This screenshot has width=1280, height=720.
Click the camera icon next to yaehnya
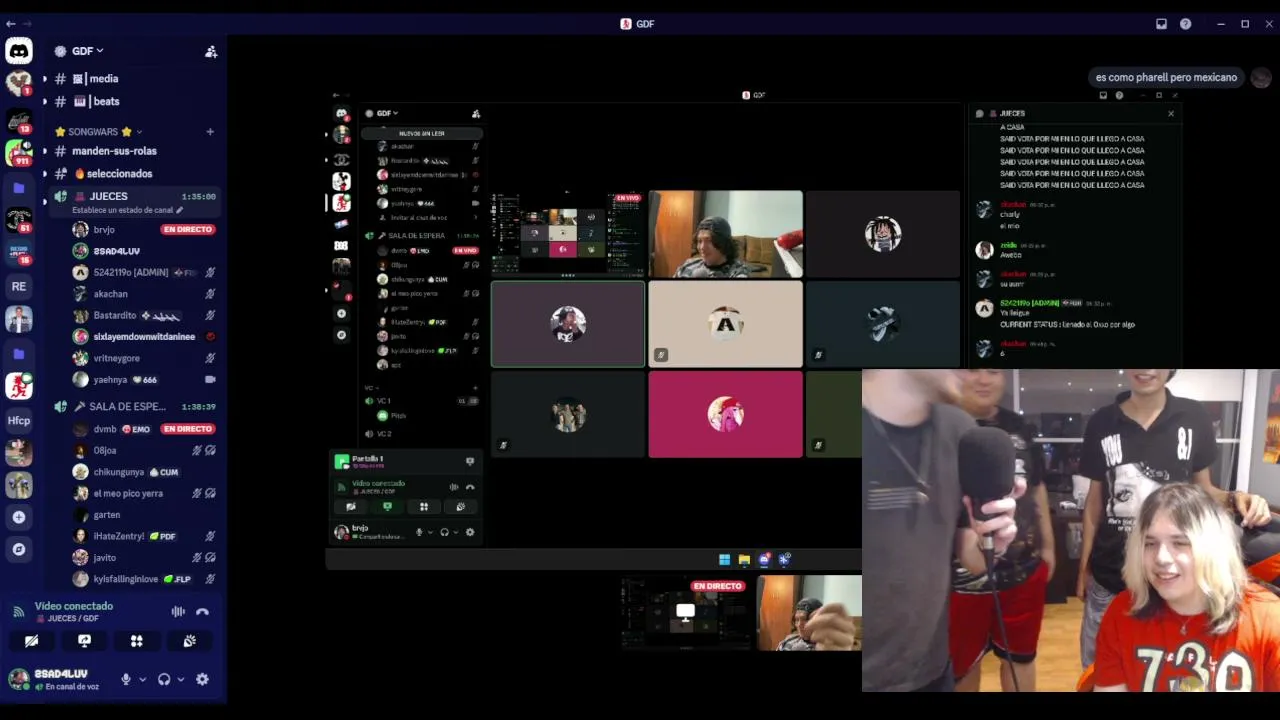[x=210, y=380]
